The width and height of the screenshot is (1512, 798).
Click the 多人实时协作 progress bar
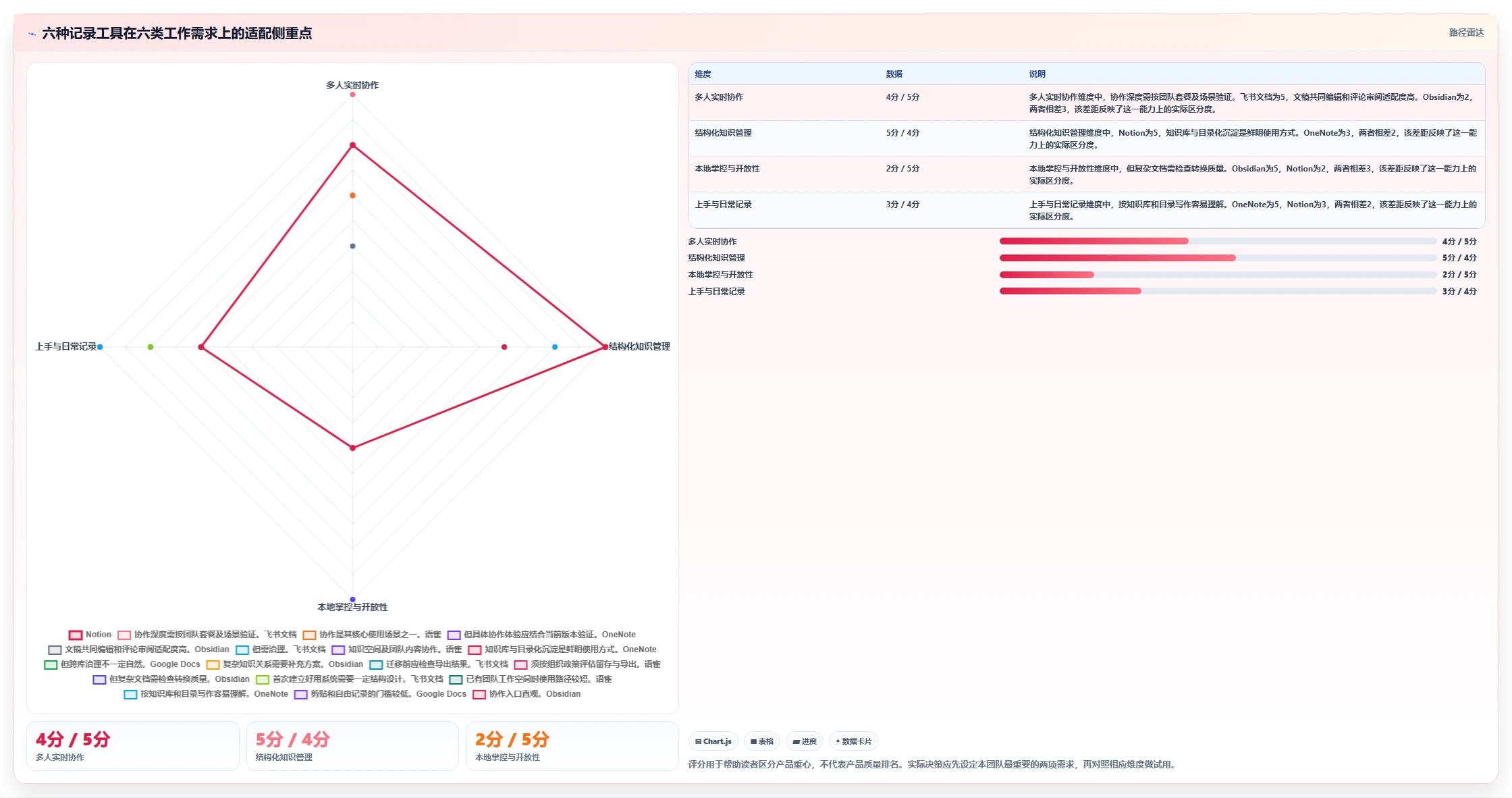pos(1218,241)
